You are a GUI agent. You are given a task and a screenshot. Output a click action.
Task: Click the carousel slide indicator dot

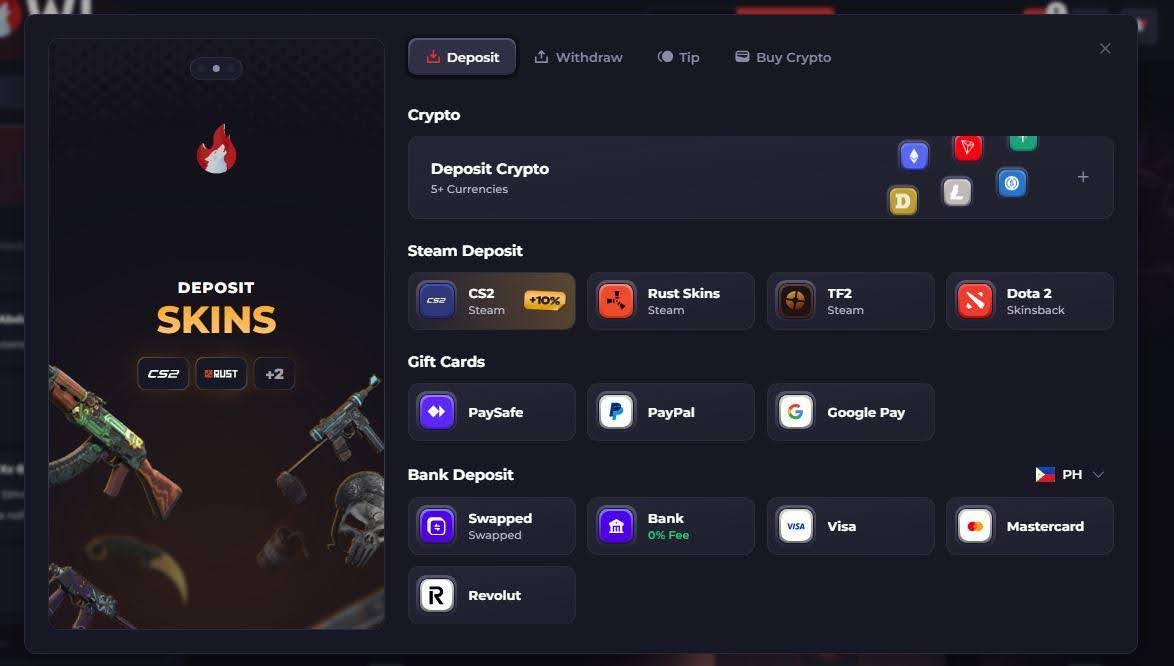click(216, 68)
